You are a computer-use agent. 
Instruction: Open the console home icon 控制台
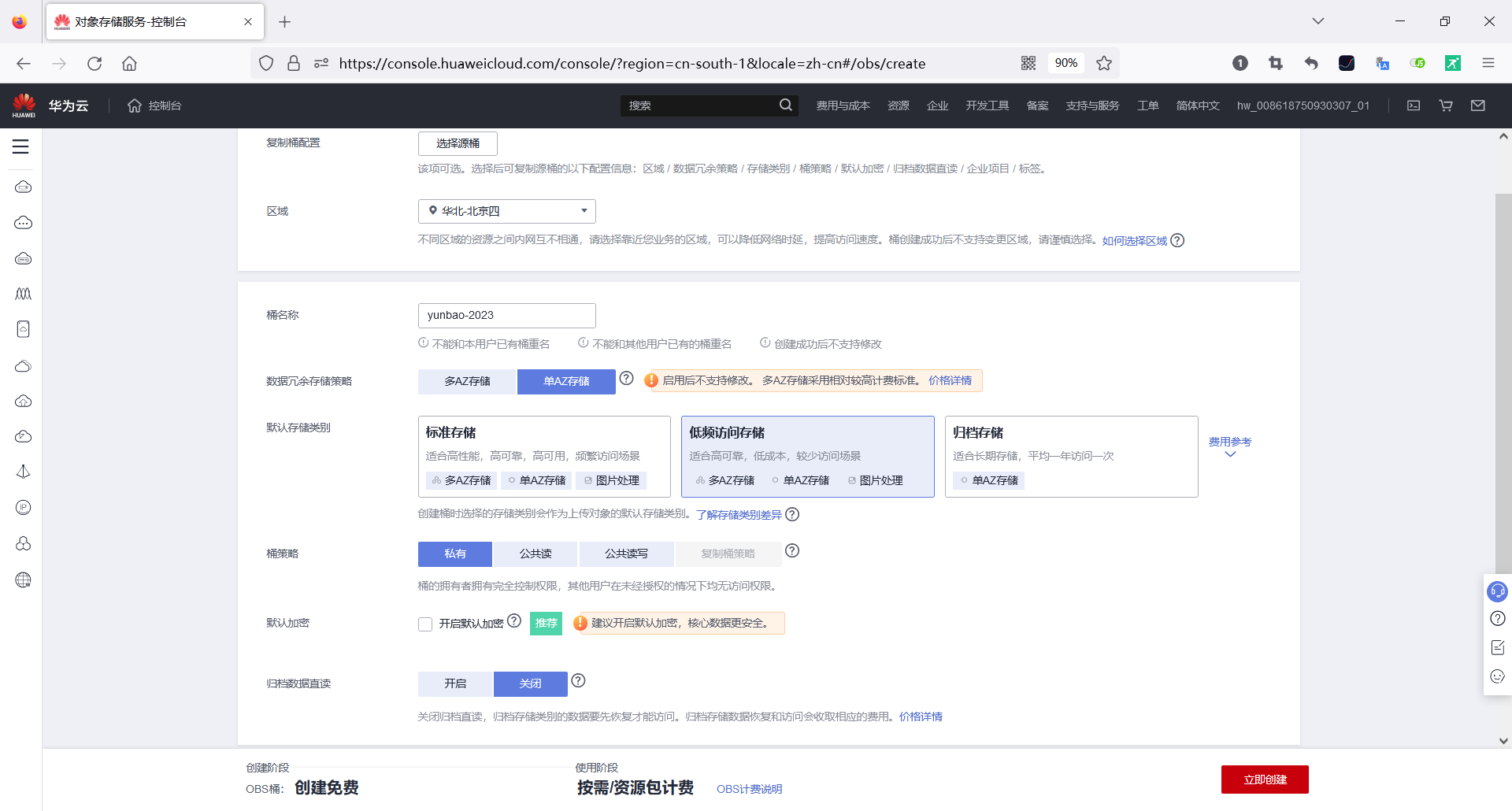pyautogui.click(x=154, y=106)
